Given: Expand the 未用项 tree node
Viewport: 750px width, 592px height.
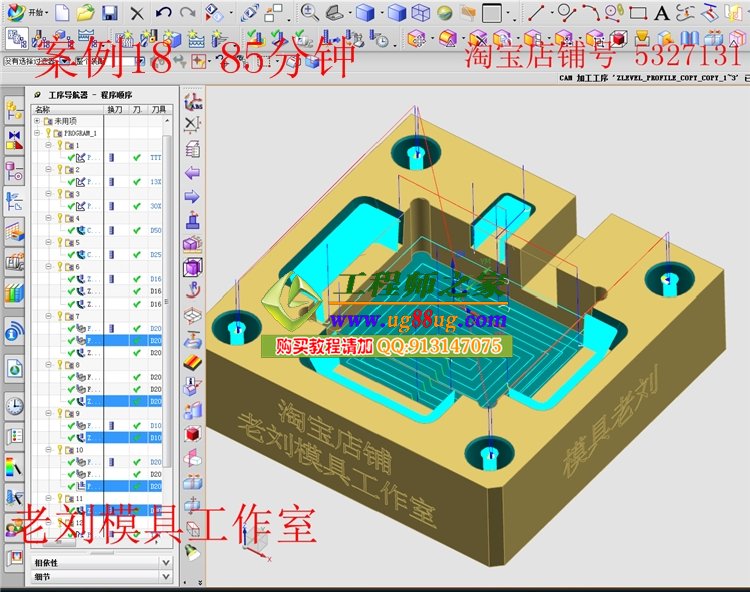Looking at the screenshot, I should (37, 120).
